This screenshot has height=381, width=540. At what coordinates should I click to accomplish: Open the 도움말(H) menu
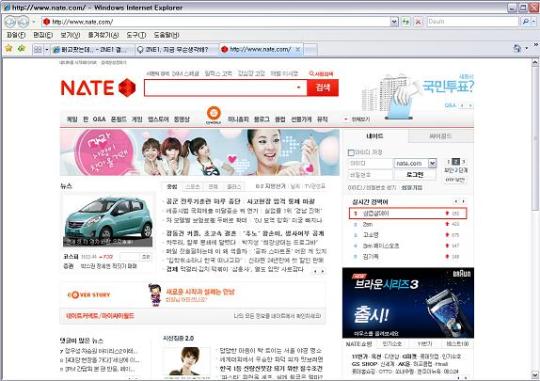click(167, 35)
